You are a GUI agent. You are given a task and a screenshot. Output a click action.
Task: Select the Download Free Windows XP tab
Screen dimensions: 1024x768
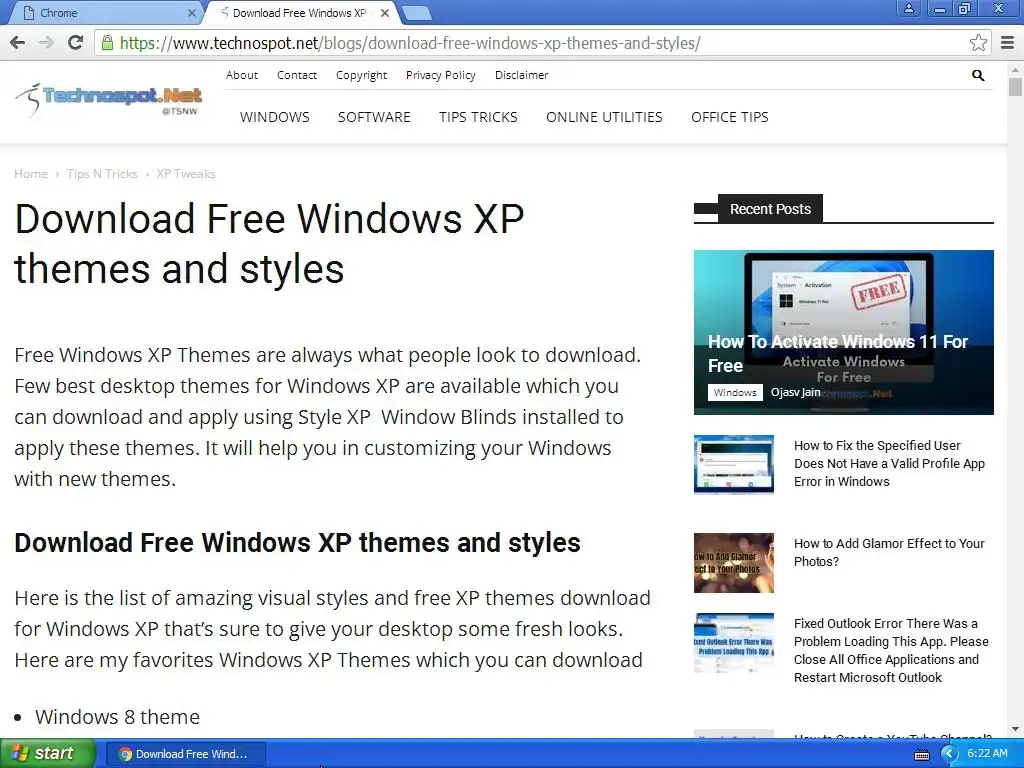[x=299, y=12]
